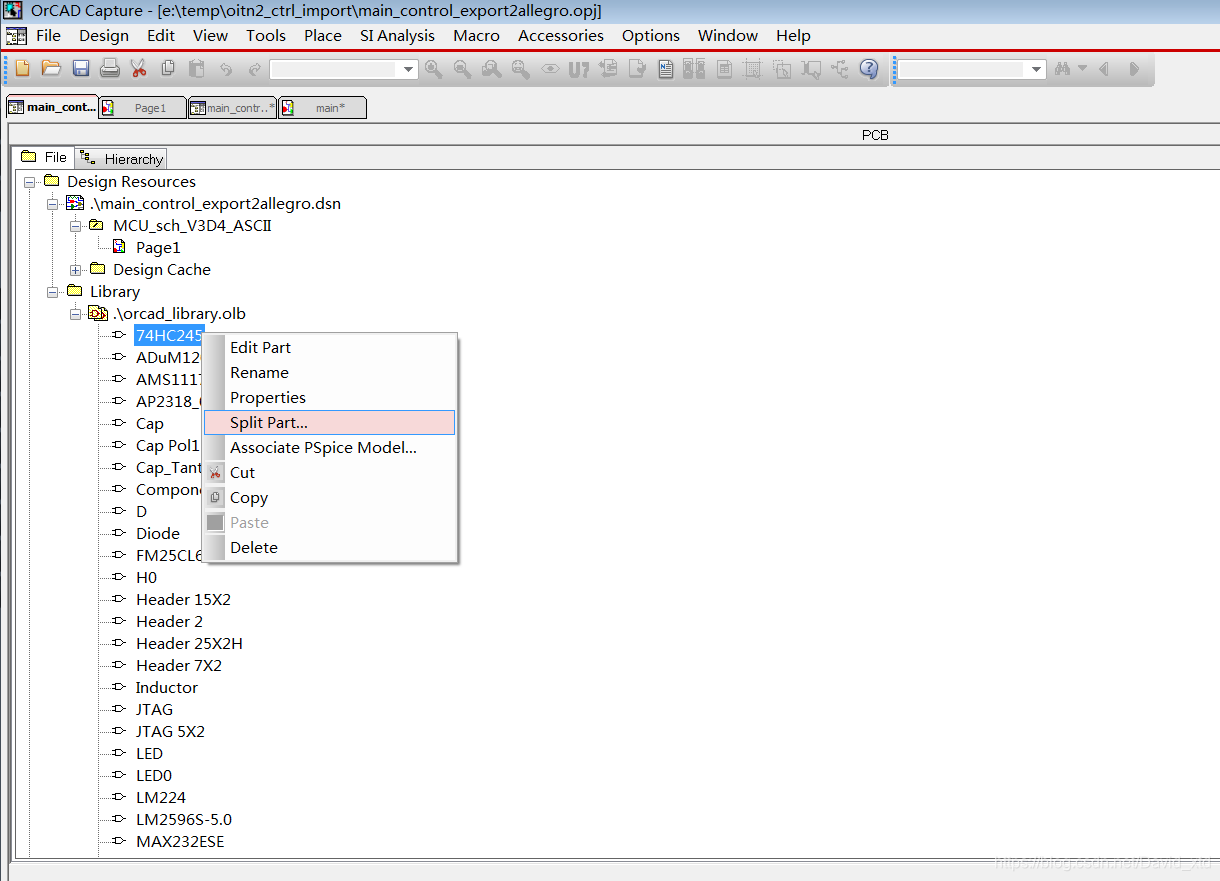Open the Place menu
Viewport: 1220px width, 881px height.
pos(323,35)
